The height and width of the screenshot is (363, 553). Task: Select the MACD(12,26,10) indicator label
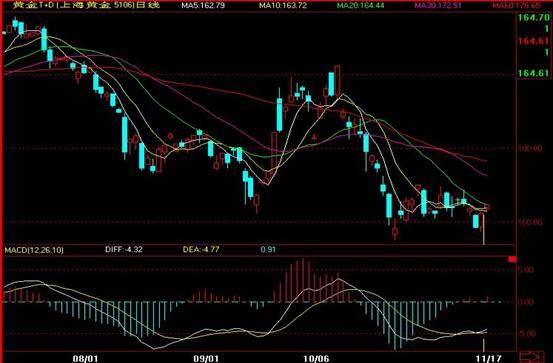point(34,250)
